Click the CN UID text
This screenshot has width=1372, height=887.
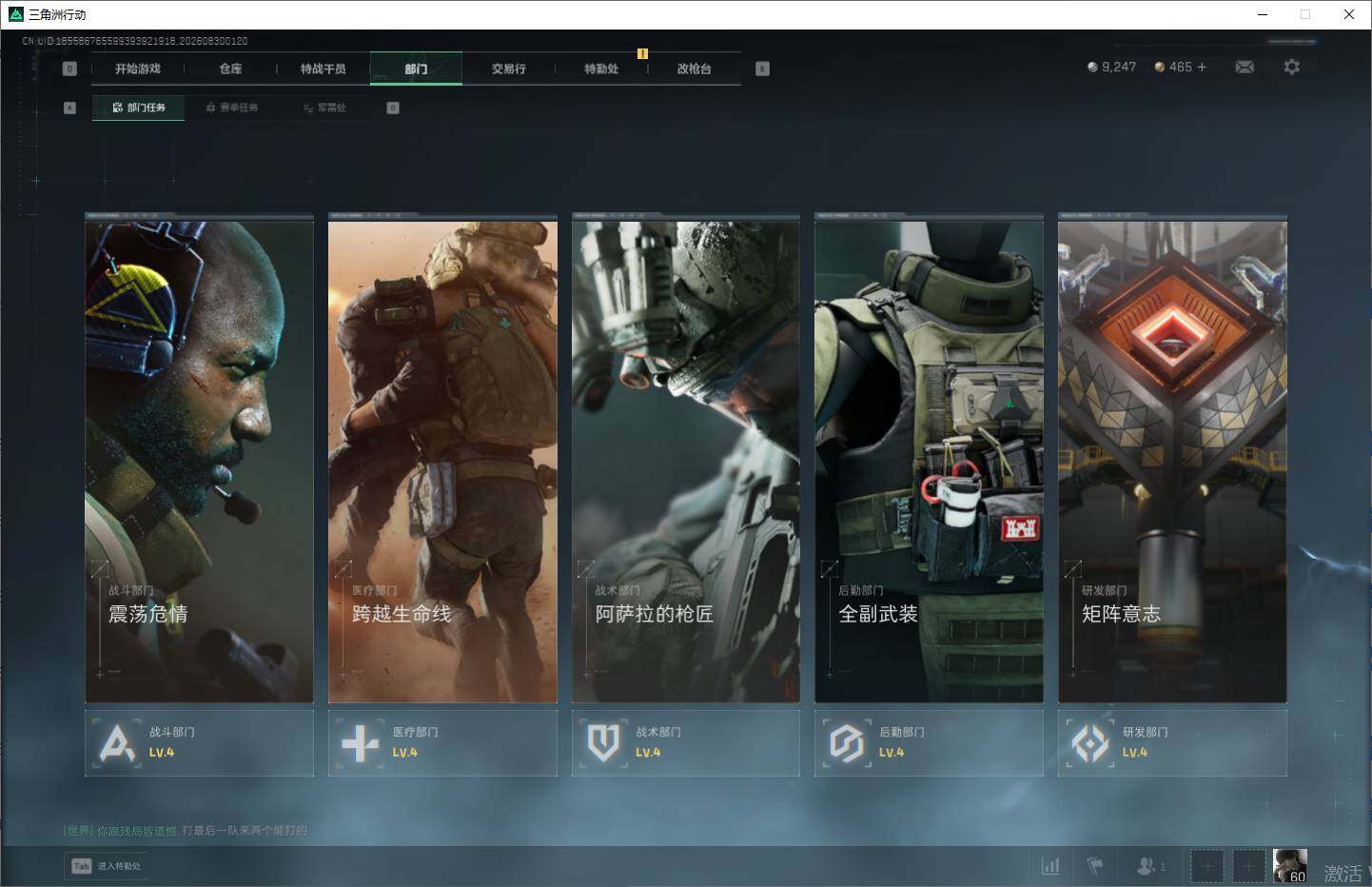(135, 41)
